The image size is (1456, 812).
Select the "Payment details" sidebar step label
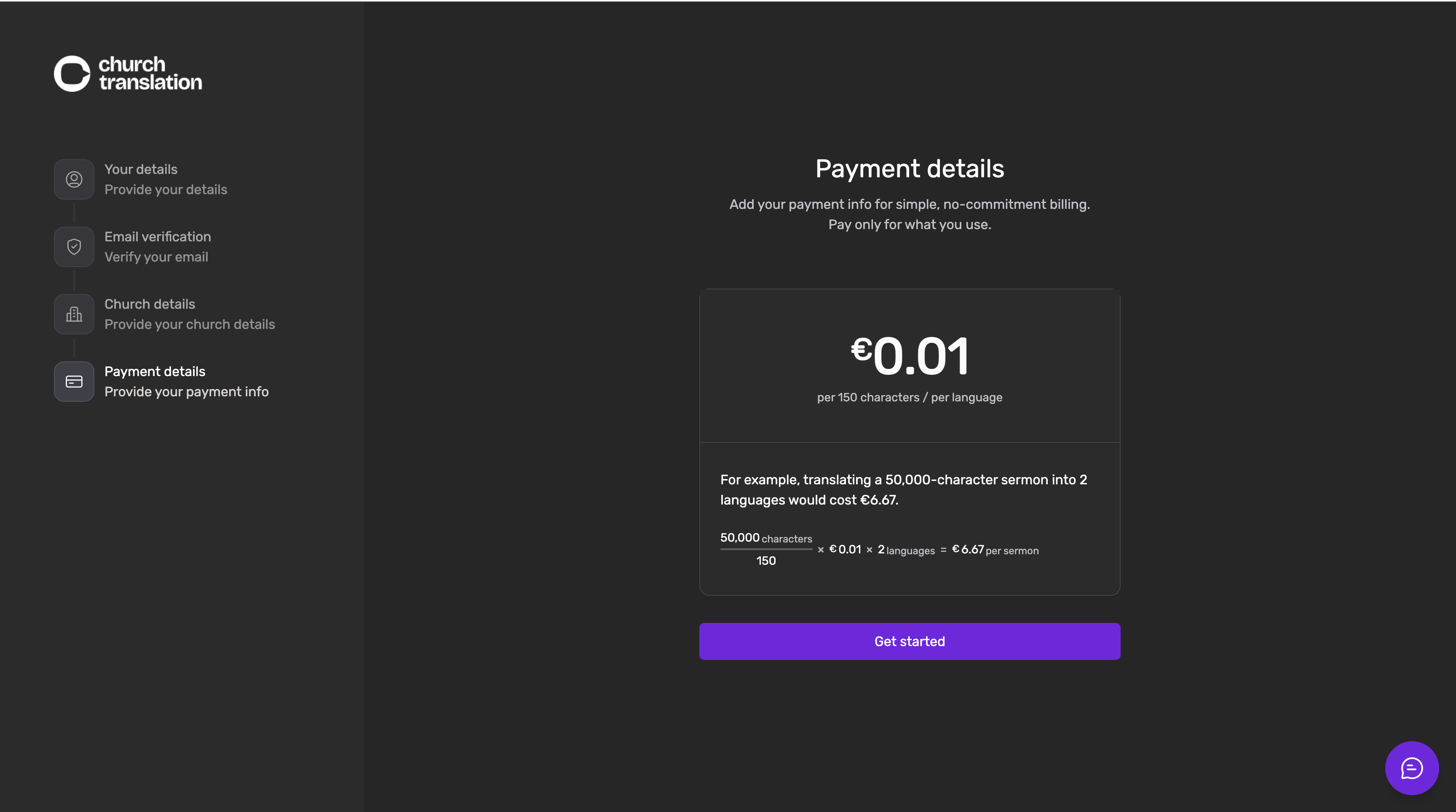click(155, 371)
